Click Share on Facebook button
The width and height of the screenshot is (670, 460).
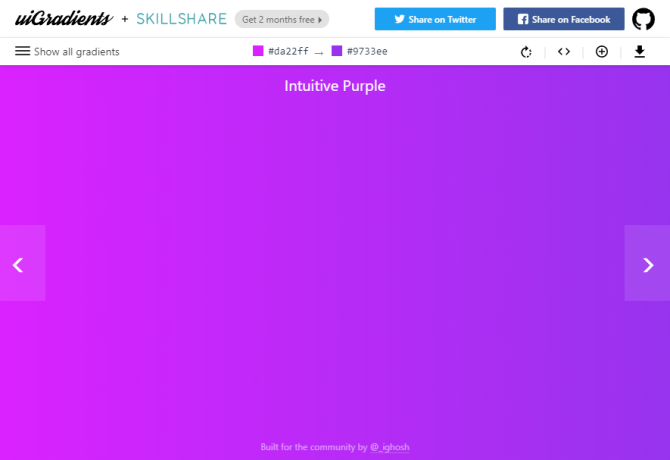[x=564, y=19]
